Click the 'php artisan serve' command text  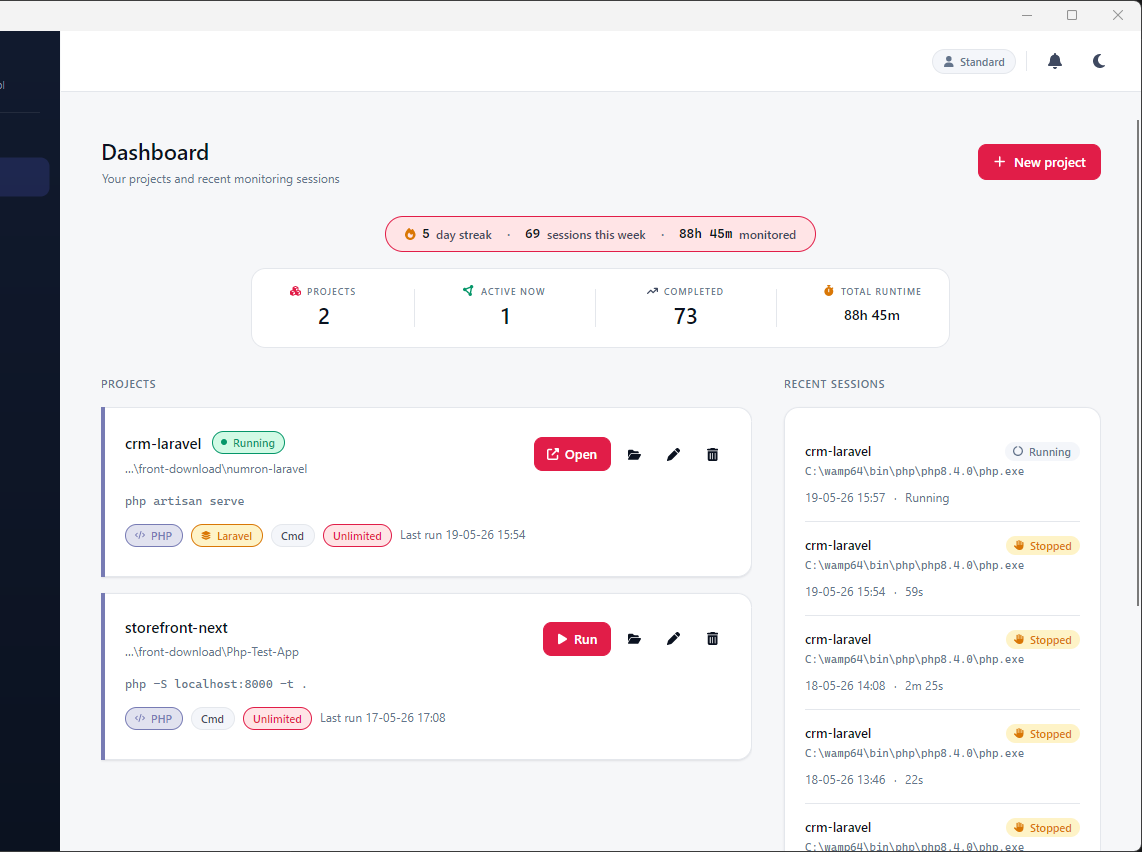click(x=184, y=501)
